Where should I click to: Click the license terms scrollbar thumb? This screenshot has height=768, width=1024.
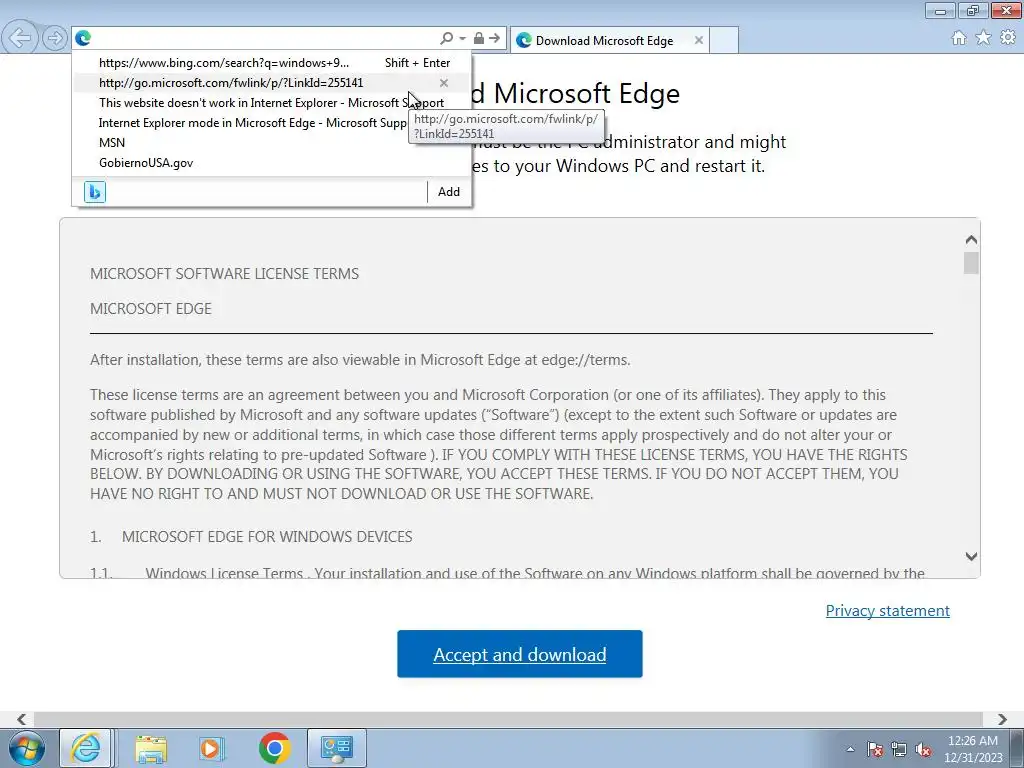(971, 263)
